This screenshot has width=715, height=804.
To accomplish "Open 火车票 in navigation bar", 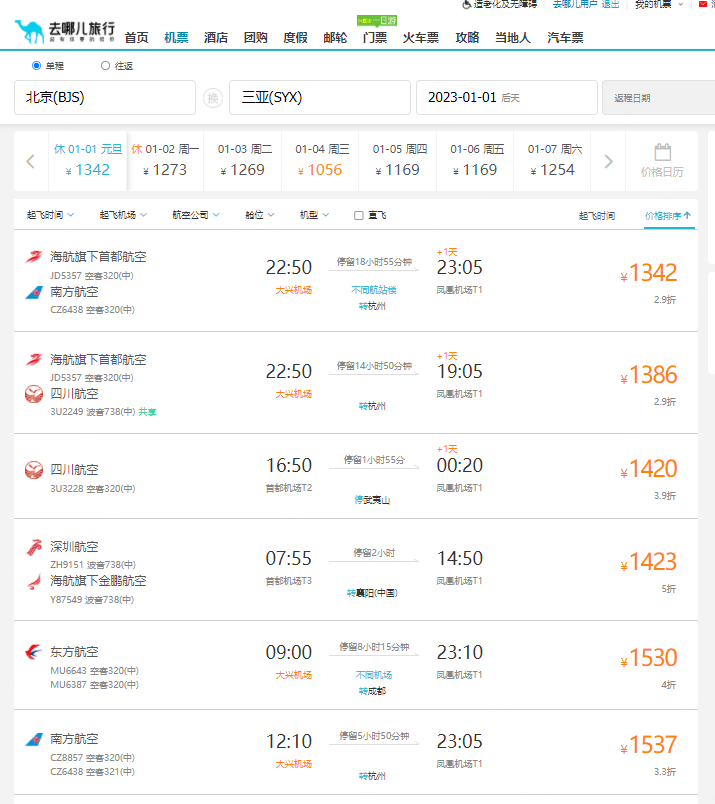I will point(421,38).
